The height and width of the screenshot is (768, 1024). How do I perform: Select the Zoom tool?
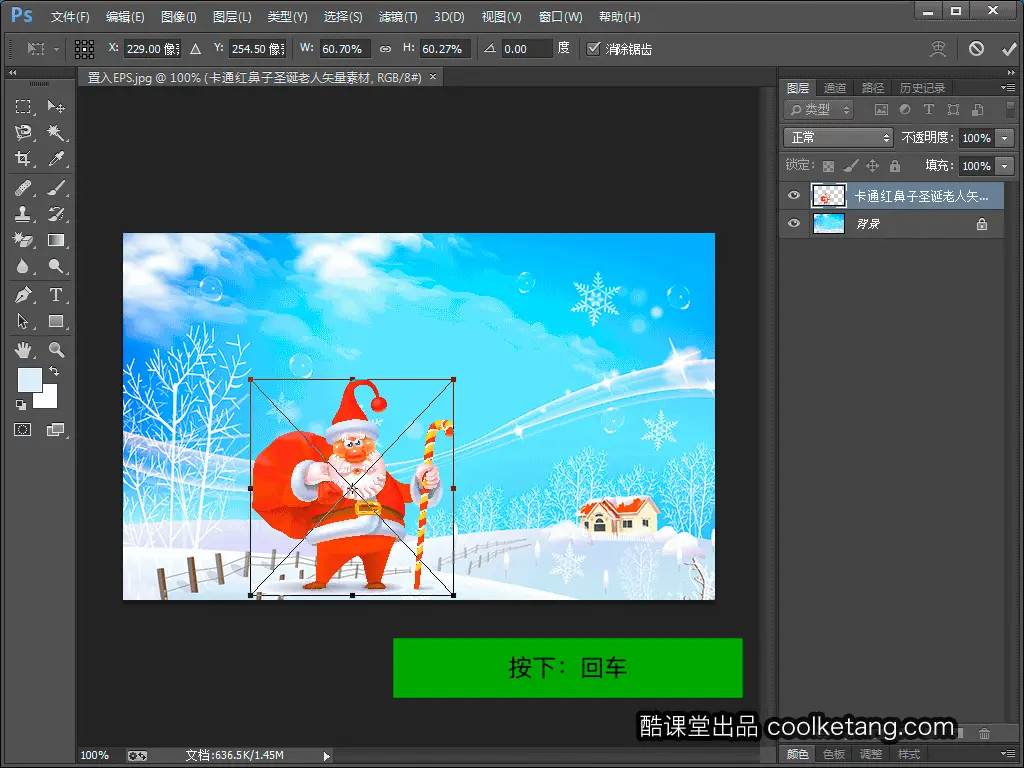56,350
